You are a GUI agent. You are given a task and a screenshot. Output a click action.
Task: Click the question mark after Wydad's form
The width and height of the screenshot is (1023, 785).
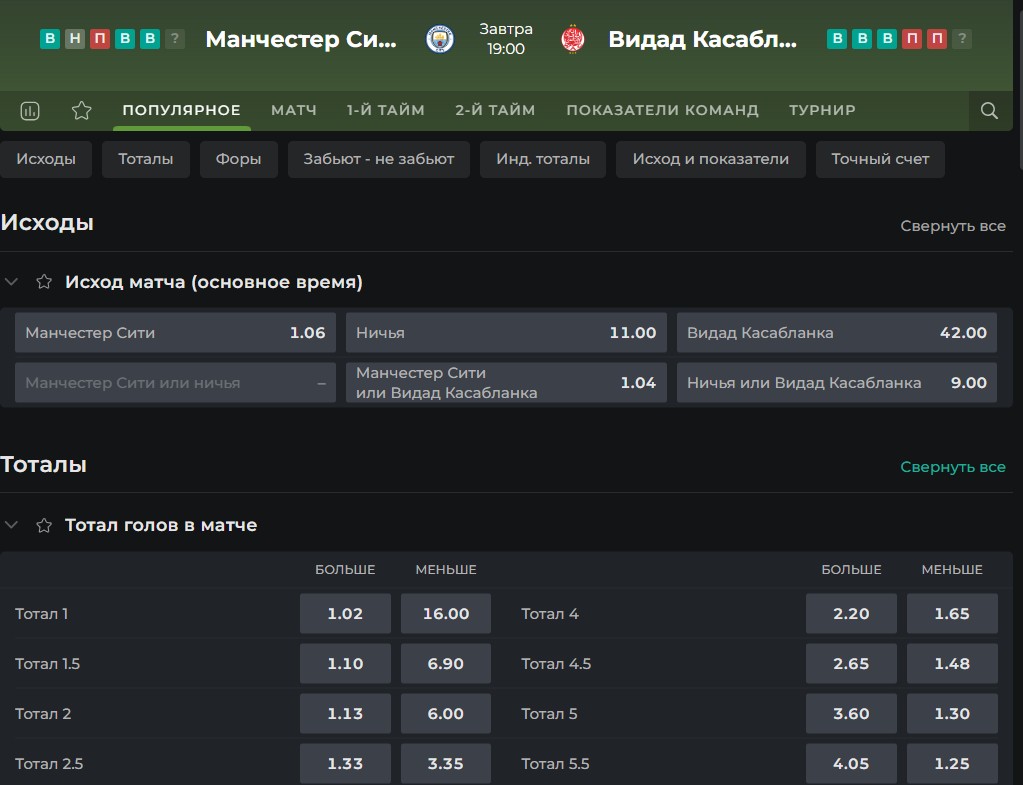(962, 39)
